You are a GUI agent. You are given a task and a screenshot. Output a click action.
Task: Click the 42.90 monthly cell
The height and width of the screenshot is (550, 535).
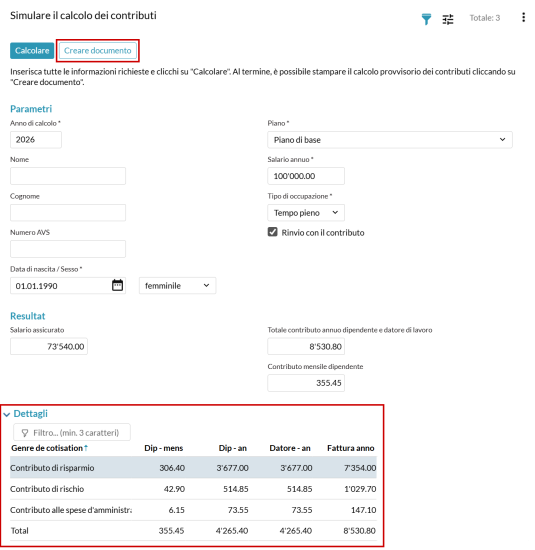[x=174, y=489]
